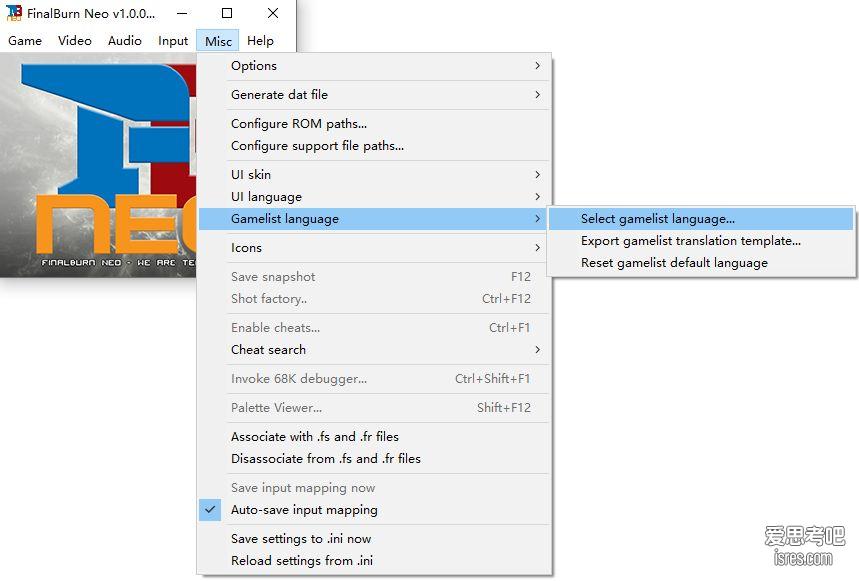Screen dimensions: 859x581
Task: Click the Save snapshot entry
Action: coord(375,277)
